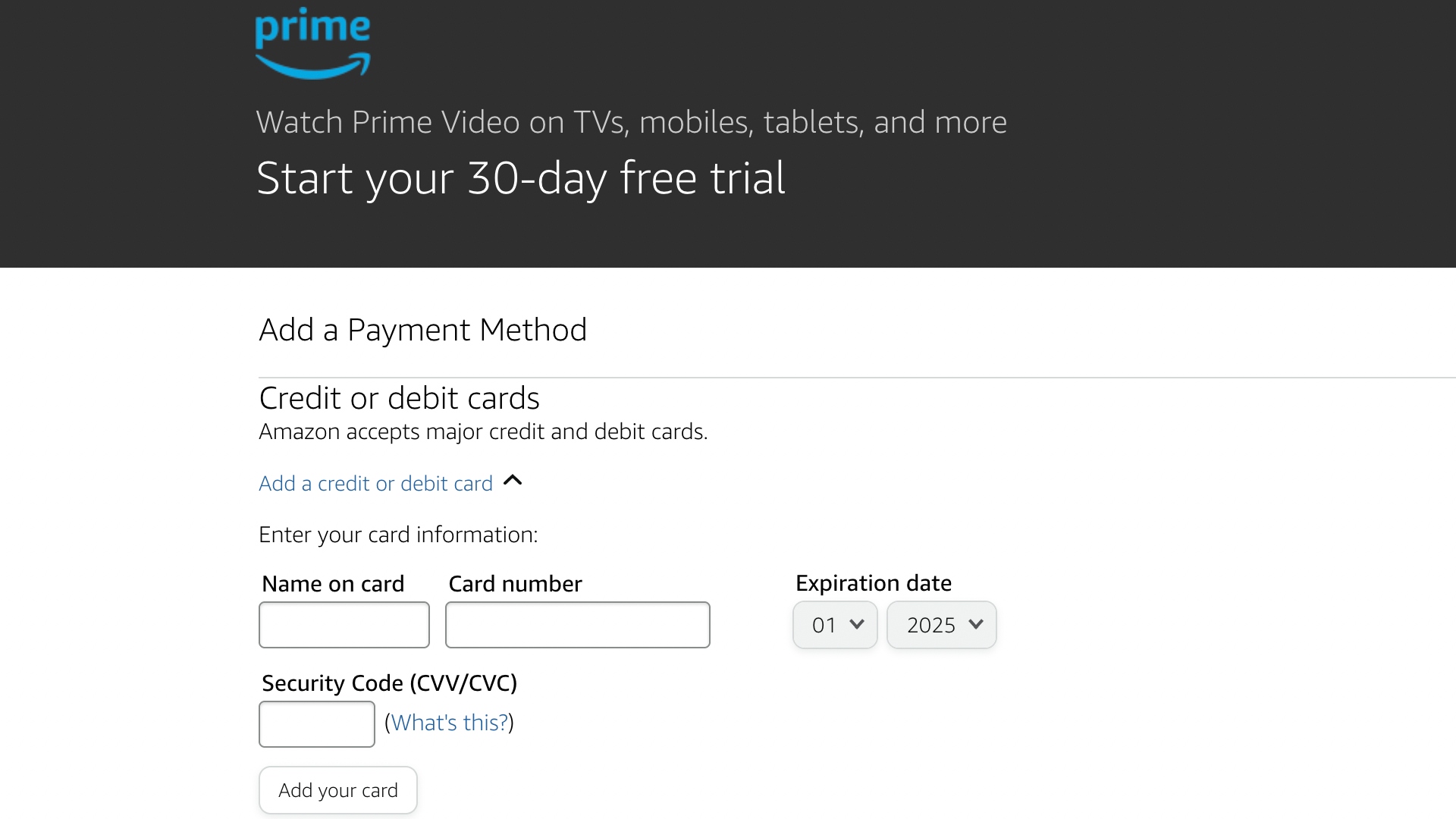Open the expiration month selector showing 01
This screenshot has height=819, width=1456.
833,625
